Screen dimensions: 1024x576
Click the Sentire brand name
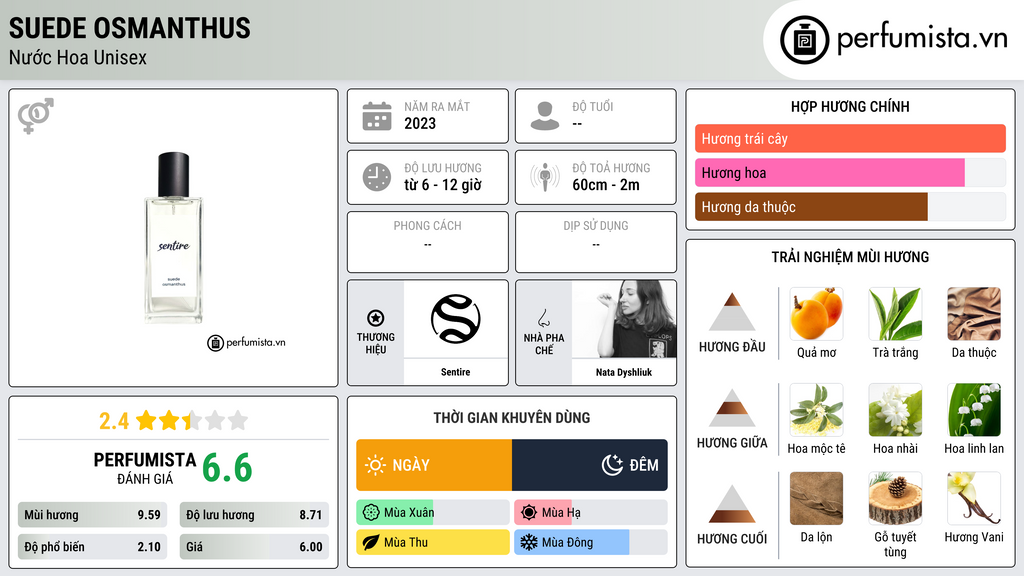(455, 372)
